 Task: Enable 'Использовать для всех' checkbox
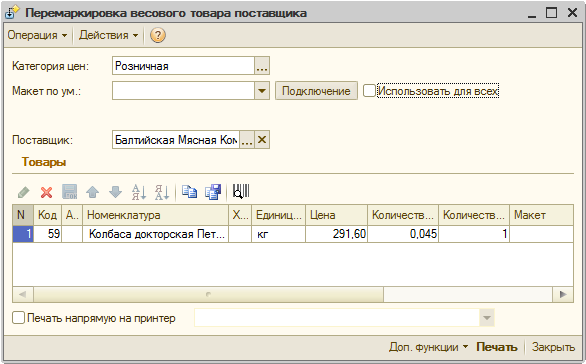(x=369, y=90)
